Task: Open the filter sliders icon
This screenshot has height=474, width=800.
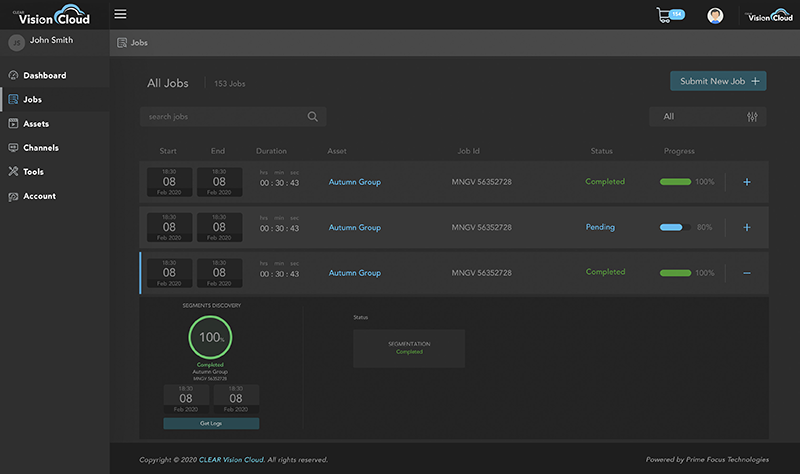Action: coord(752,117)
